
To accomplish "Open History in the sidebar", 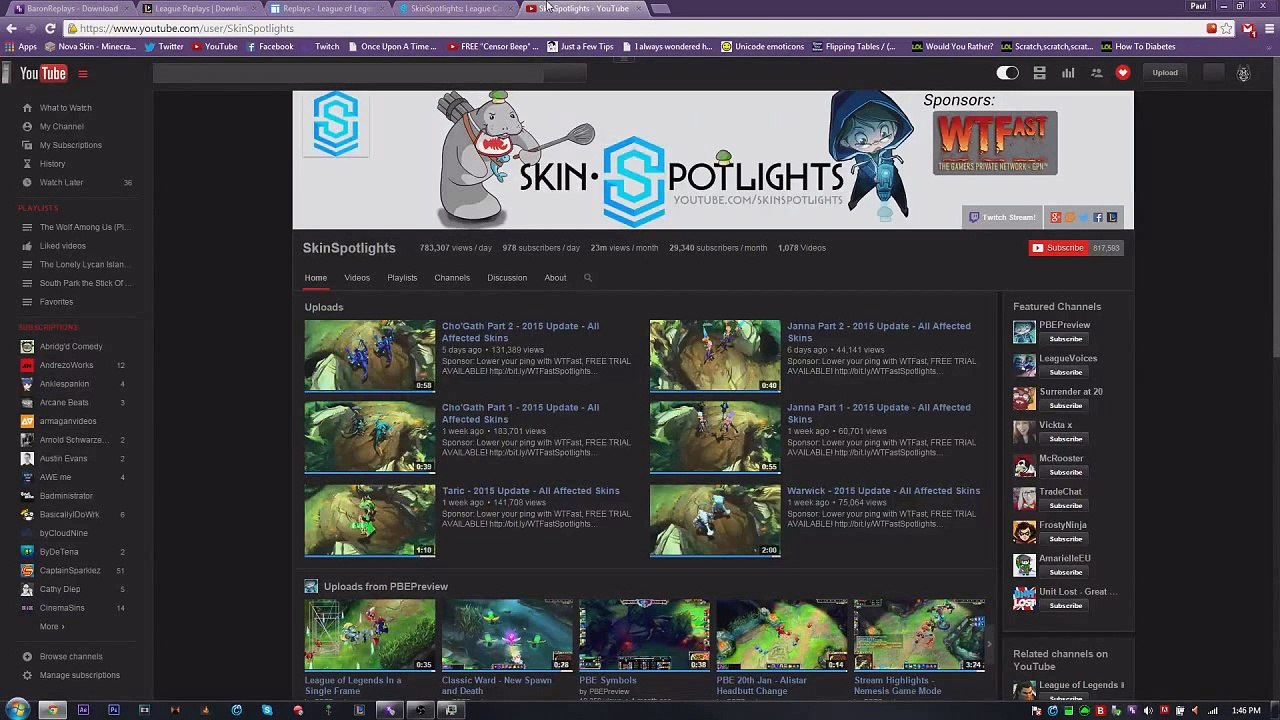I will (52, 164).
